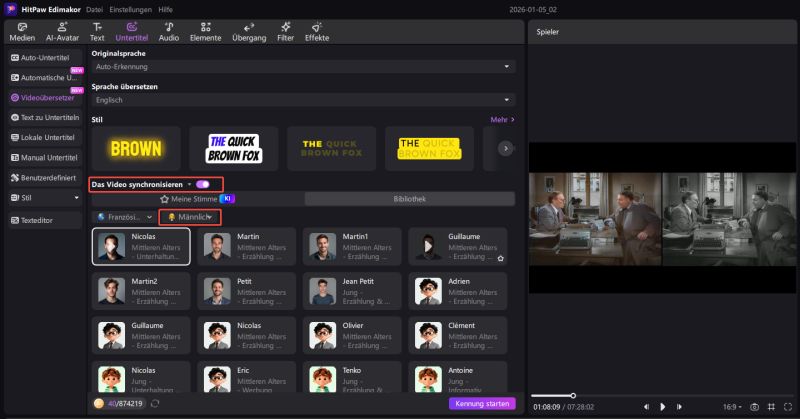The height and width of the screenshot is (419, 800).
Task: Step to the next frame
Action: point(678,407)
